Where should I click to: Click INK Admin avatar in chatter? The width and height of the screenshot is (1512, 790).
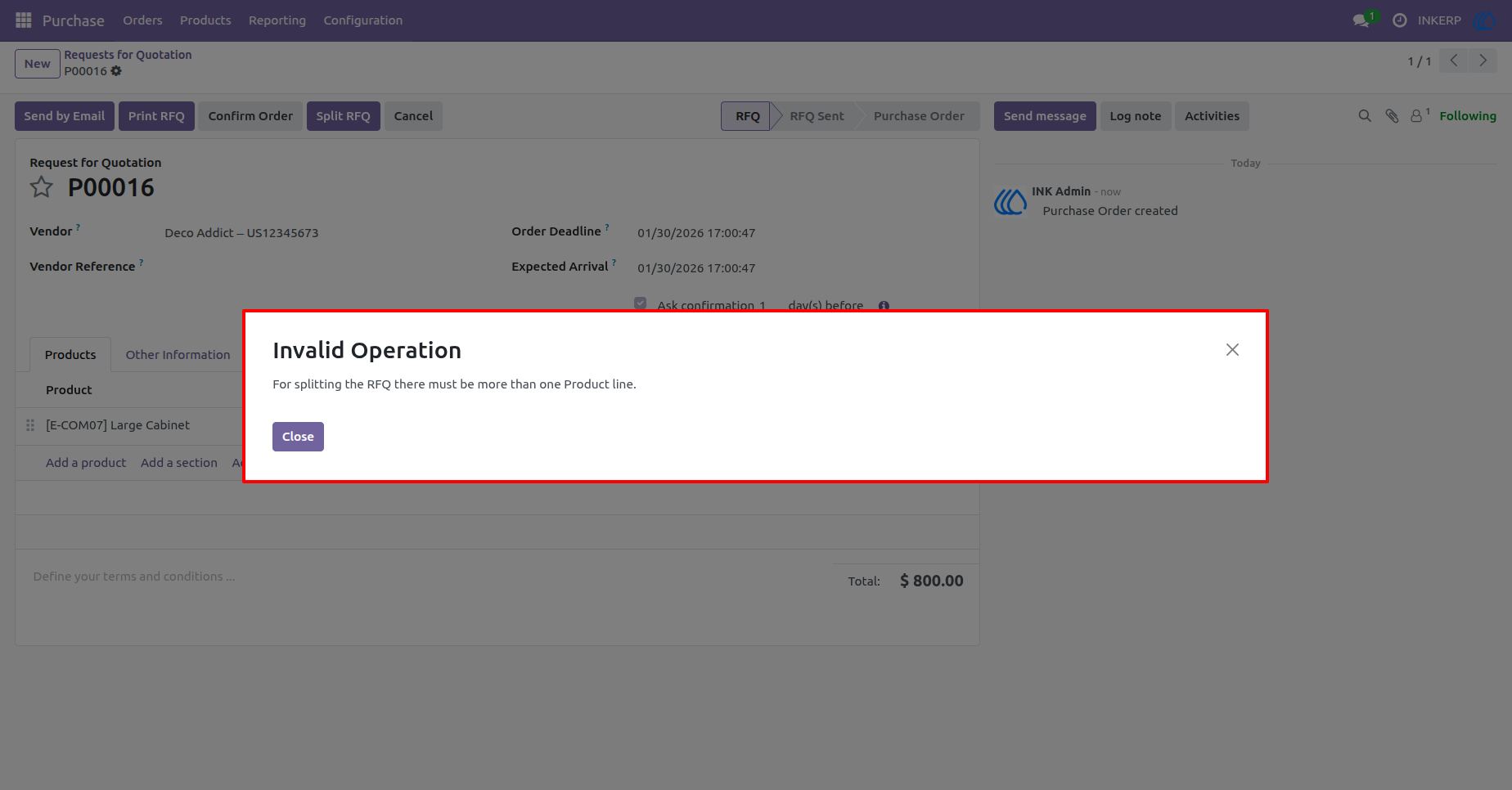tap(1010, 201)
